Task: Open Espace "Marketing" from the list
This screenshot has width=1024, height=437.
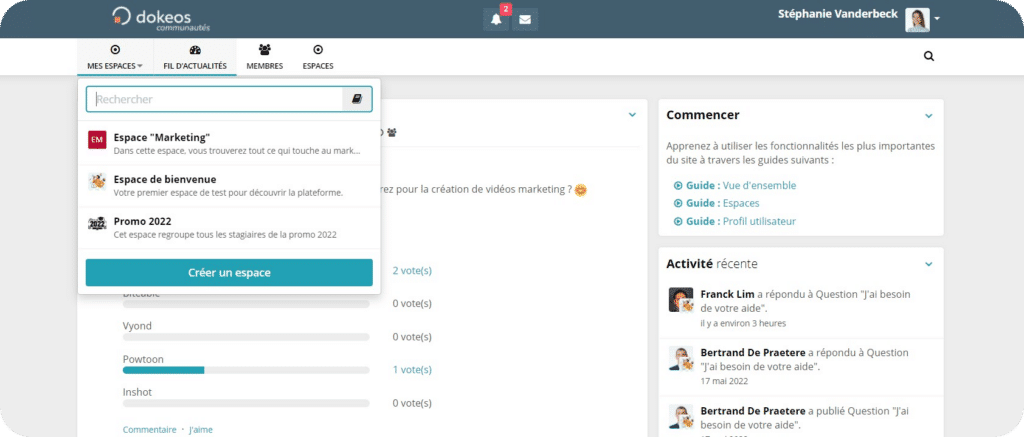Action: pos(229,144)
